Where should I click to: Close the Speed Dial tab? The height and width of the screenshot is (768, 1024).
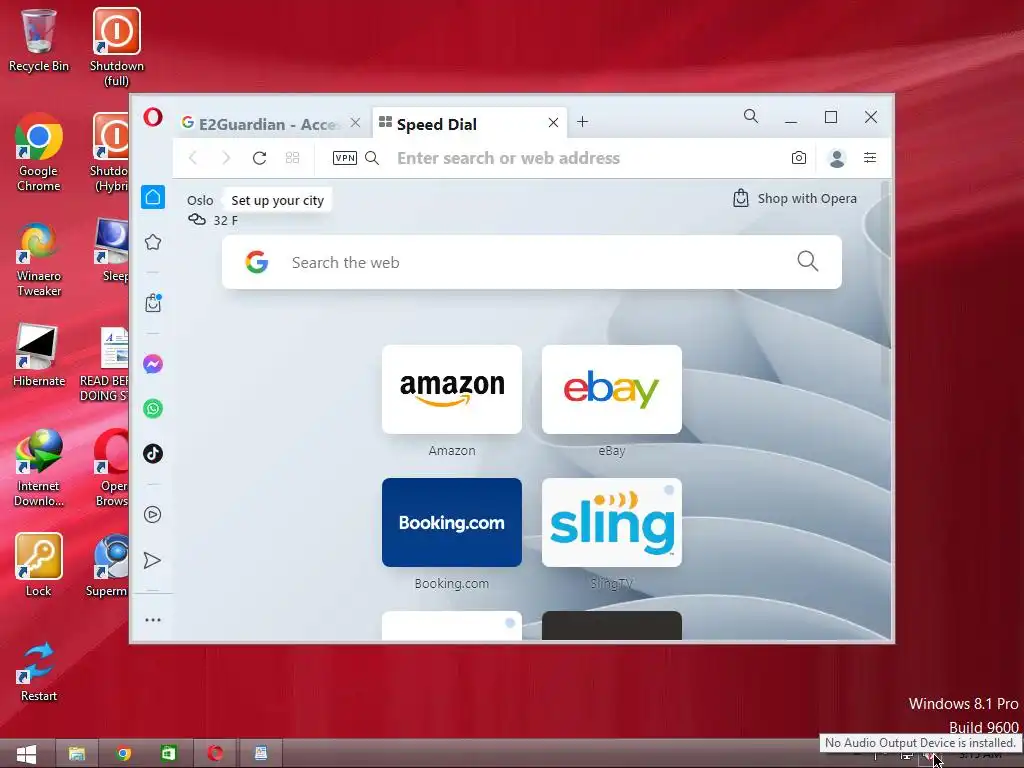[553, 123]
